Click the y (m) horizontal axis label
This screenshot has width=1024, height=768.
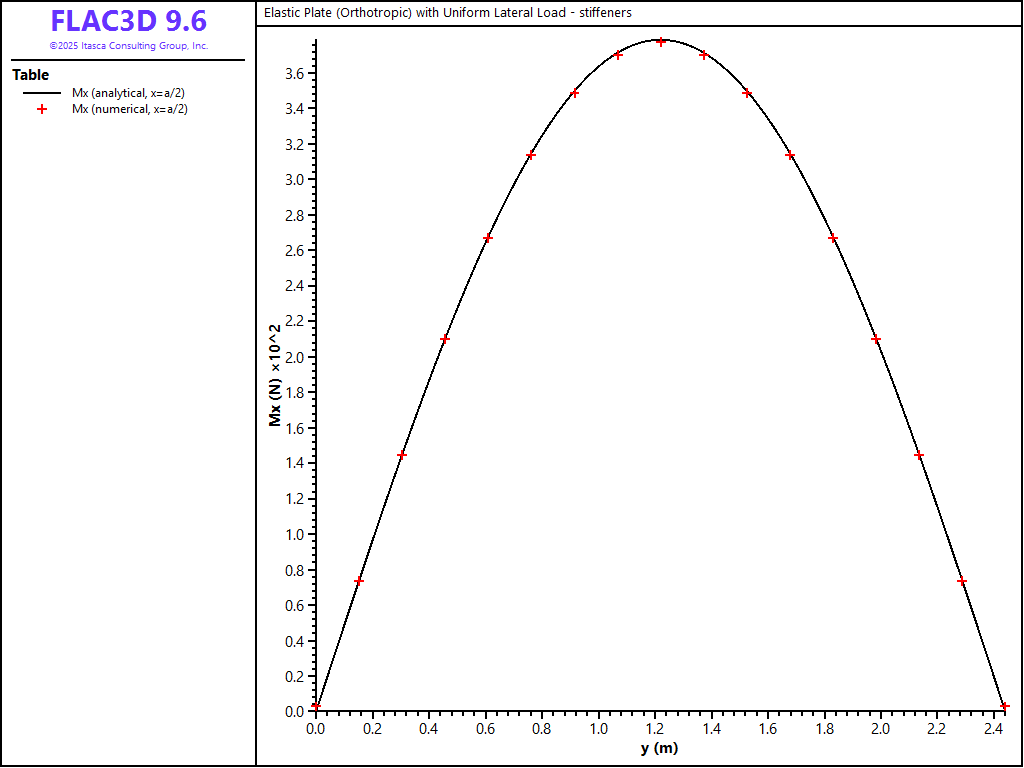pos(659,749)
